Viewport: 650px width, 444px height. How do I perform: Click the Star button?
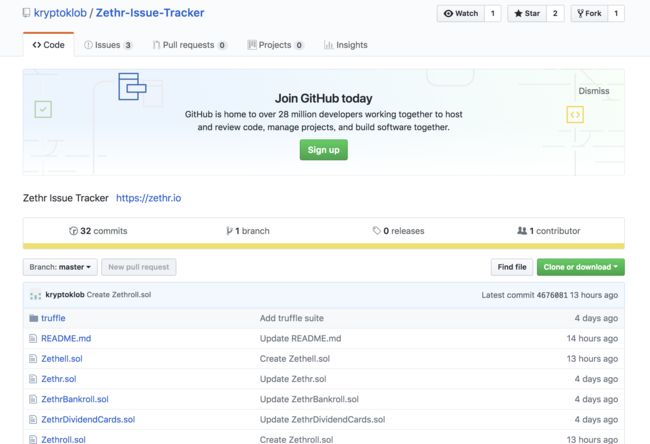pos(527,13)
